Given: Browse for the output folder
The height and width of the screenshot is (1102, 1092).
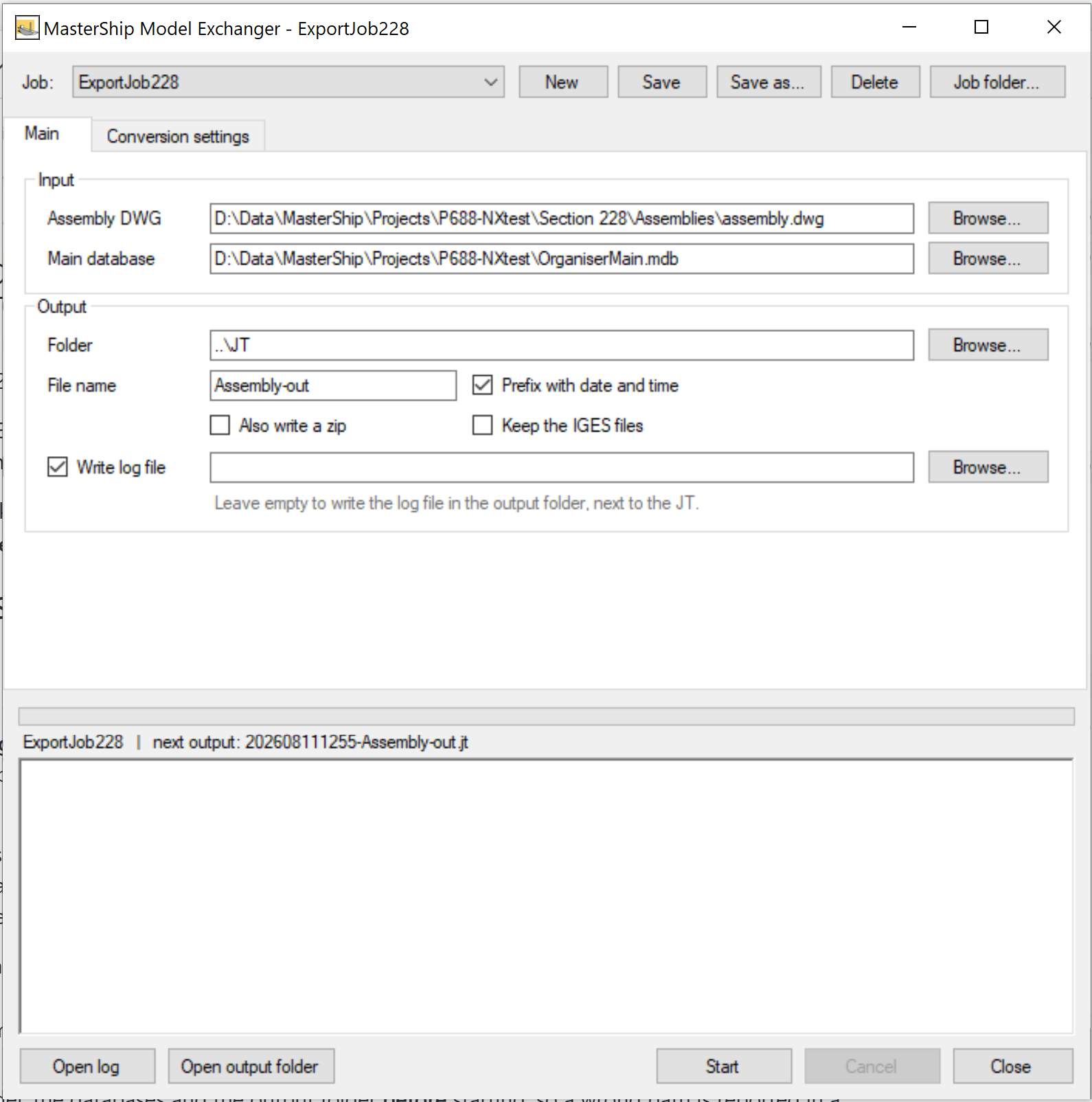Looking at the screenshot, I should pos(988,345).
